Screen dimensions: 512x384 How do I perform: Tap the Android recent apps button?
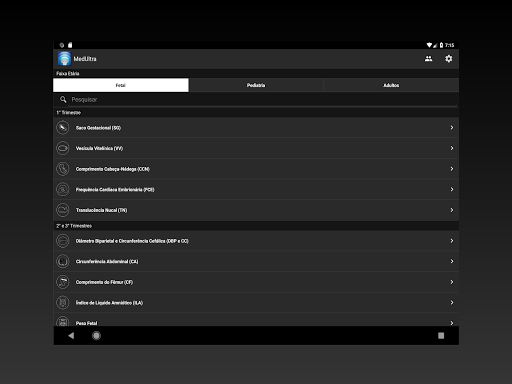point(441,336)
